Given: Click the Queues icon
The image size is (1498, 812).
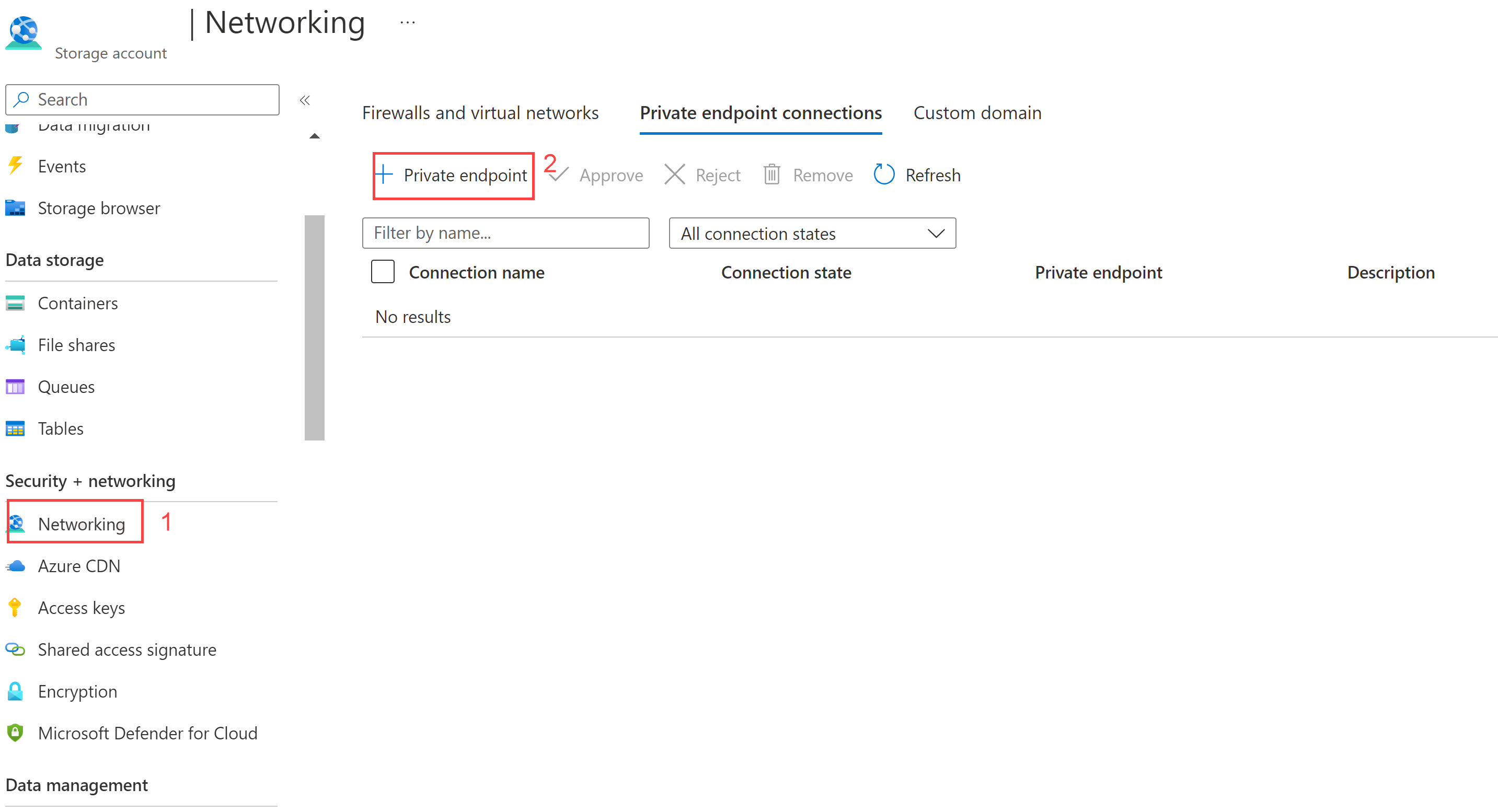Looking at the screenshot, I should tap(15, 387).
